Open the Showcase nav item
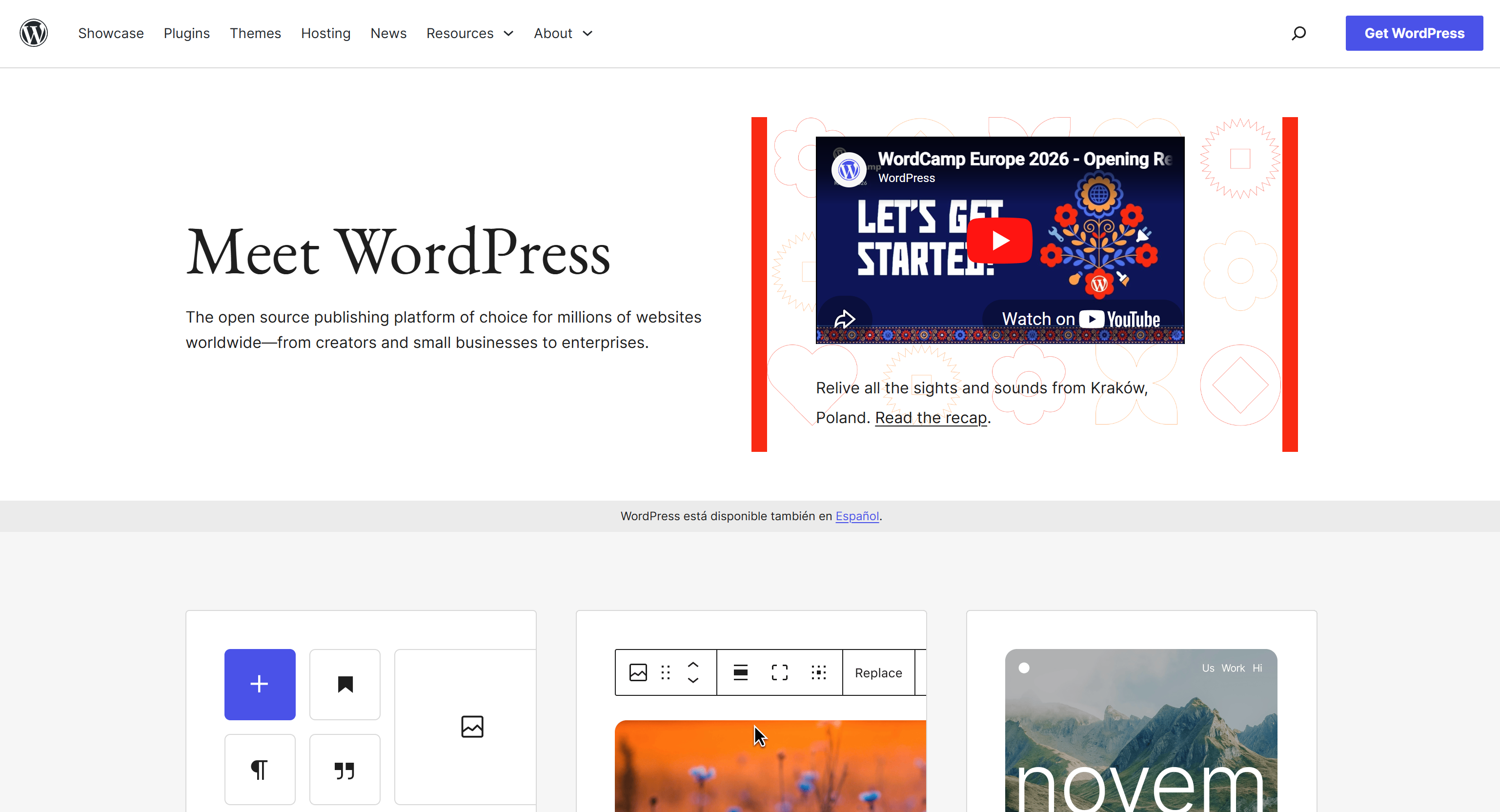The width and height of the screenshot is (1500, 812). click(x=111, y=33)
